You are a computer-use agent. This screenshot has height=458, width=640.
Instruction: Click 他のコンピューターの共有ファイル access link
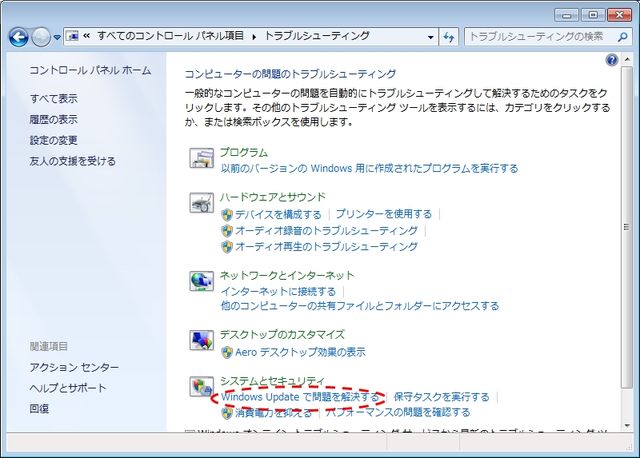click(360, 306)
